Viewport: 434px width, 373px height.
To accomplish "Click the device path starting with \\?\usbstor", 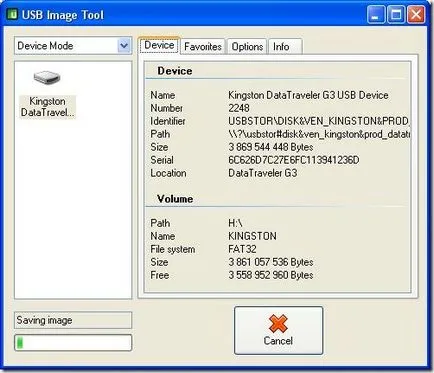I will coord(319,134).
